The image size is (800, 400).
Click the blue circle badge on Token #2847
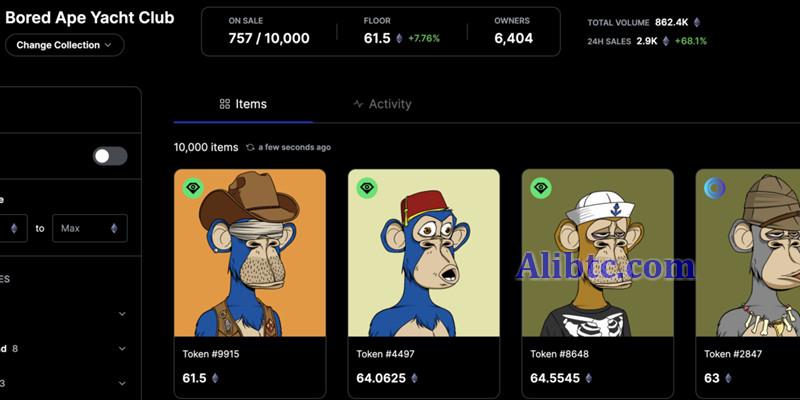click(x=715, y=187)
